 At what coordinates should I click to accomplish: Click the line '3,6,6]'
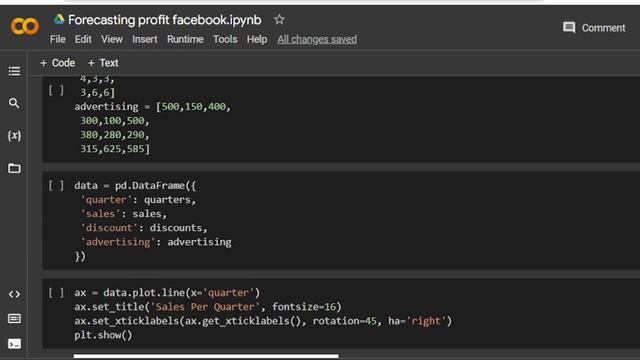pyautogui.click(x=98, y=93)
